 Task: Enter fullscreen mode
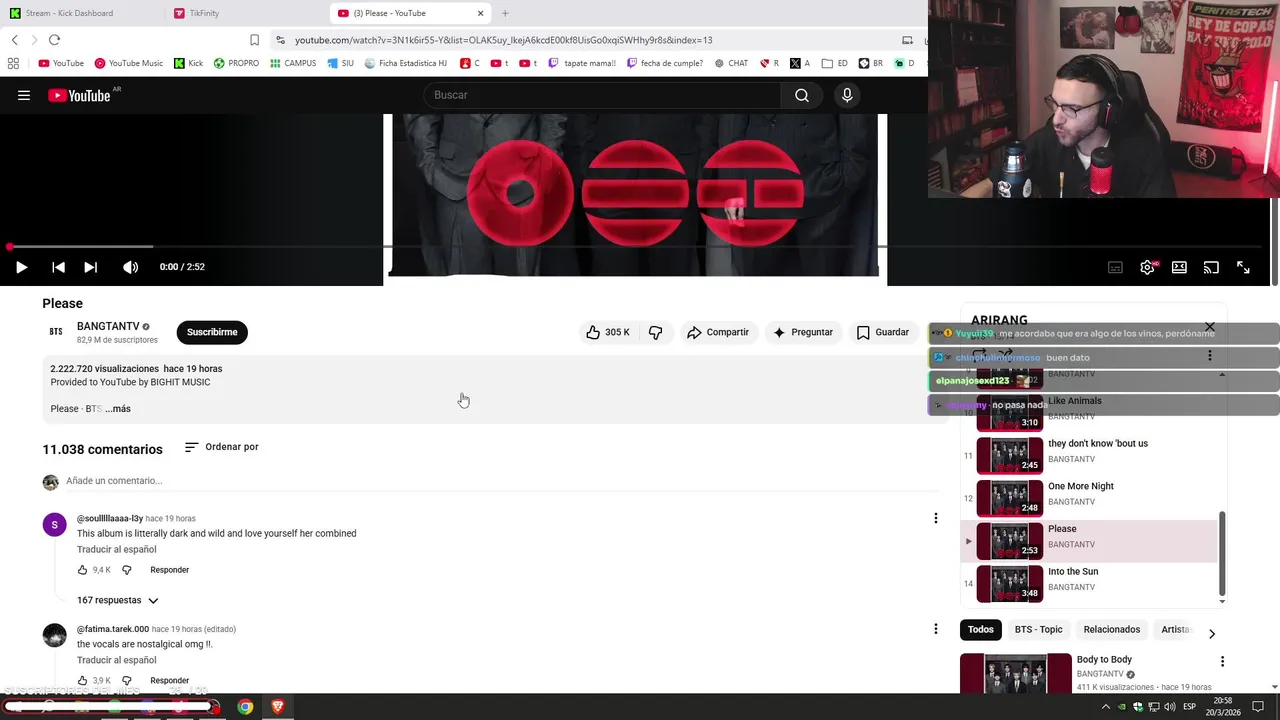1243,267
